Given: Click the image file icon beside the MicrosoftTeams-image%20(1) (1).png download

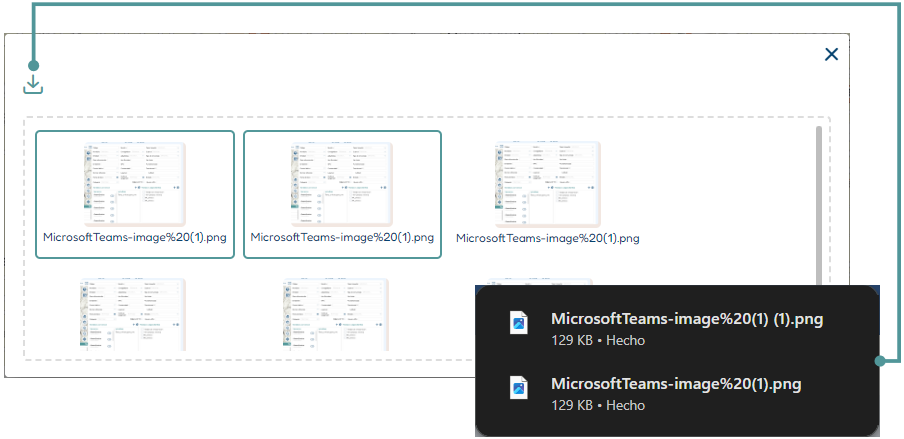Looking at the screenshot, I should [519, 322].
